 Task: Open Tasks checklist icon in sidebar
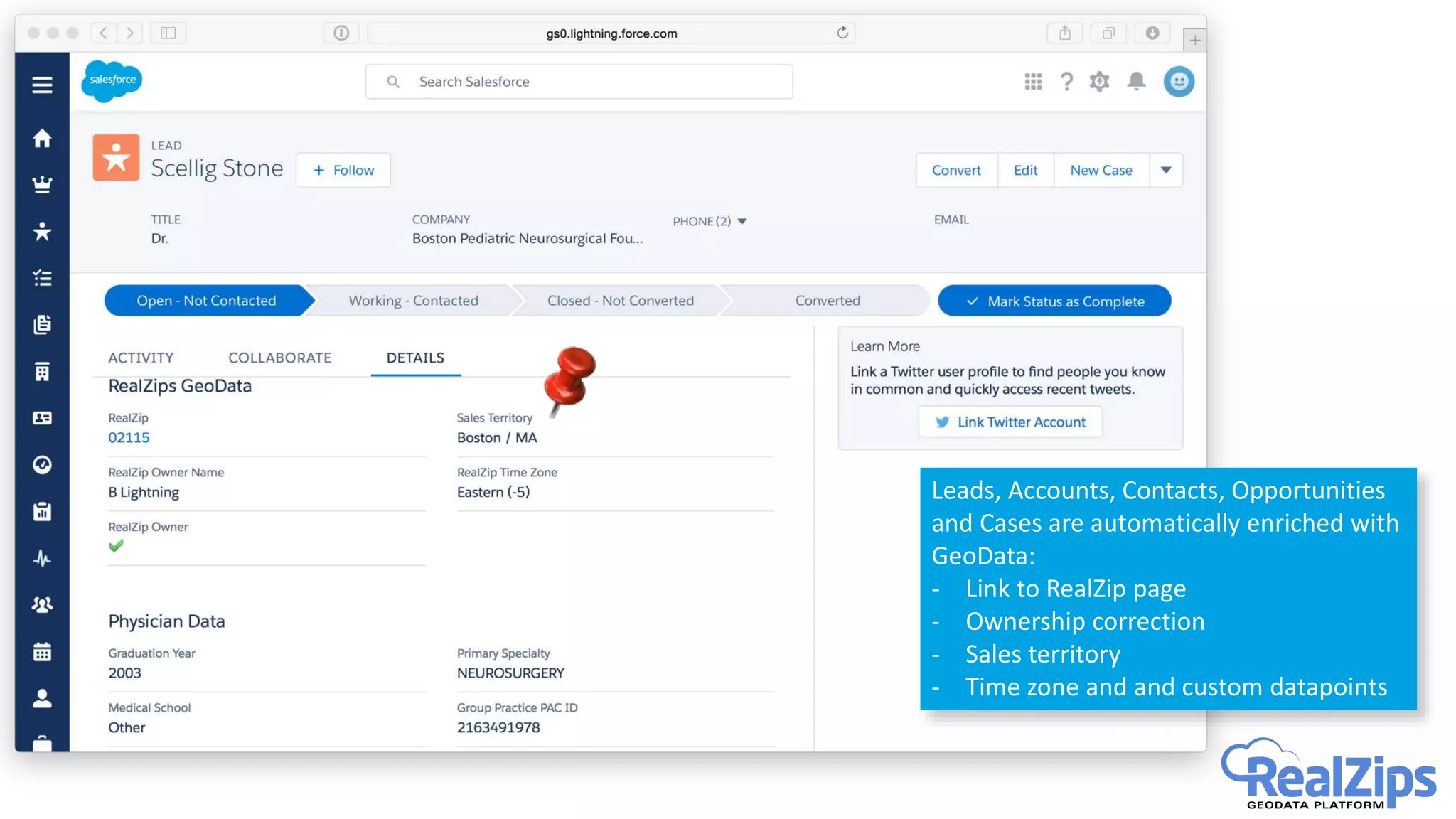click(42, 278)
